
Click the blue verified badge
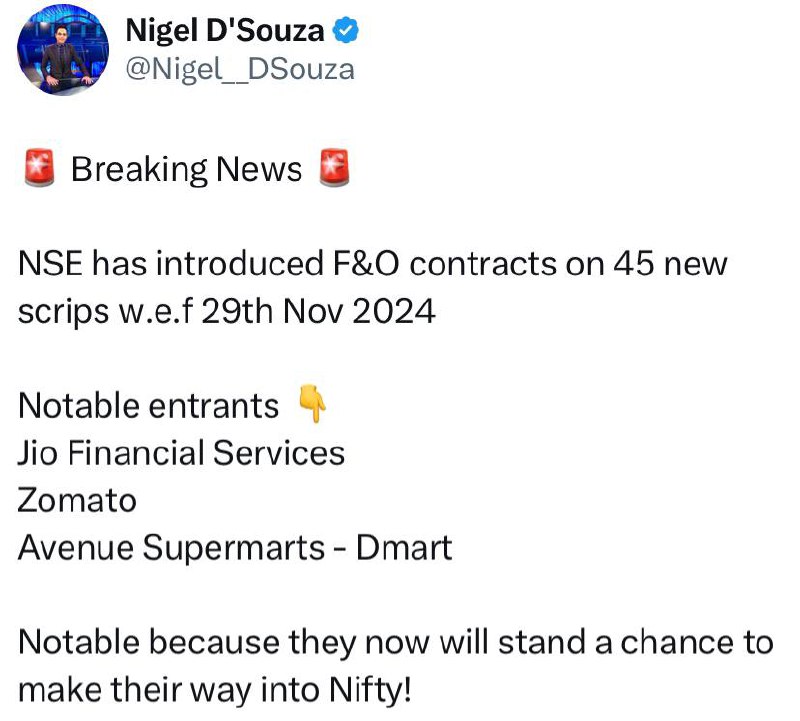pos(345,30)
